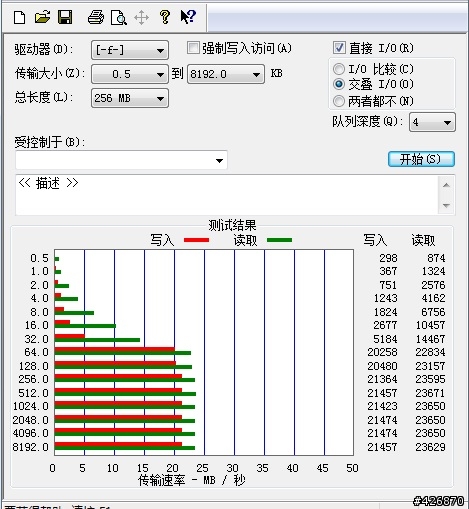469x509 pixels.
Task: Click the read value 10457
Action: (x=430, y=325)
